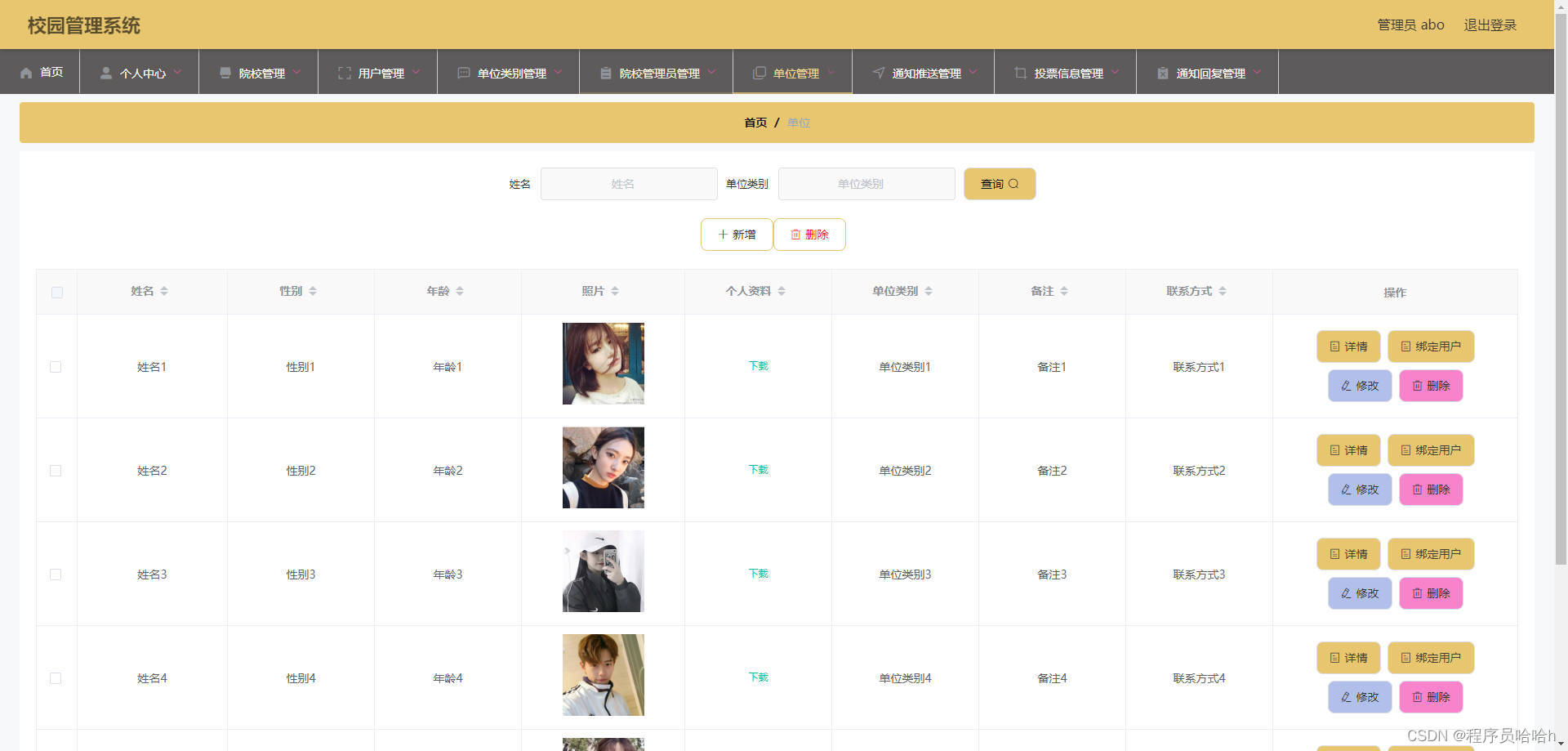This screenshot has height=751, width=1568.
Task: Open the 通知推送管理 menu label
Action: 927,73
